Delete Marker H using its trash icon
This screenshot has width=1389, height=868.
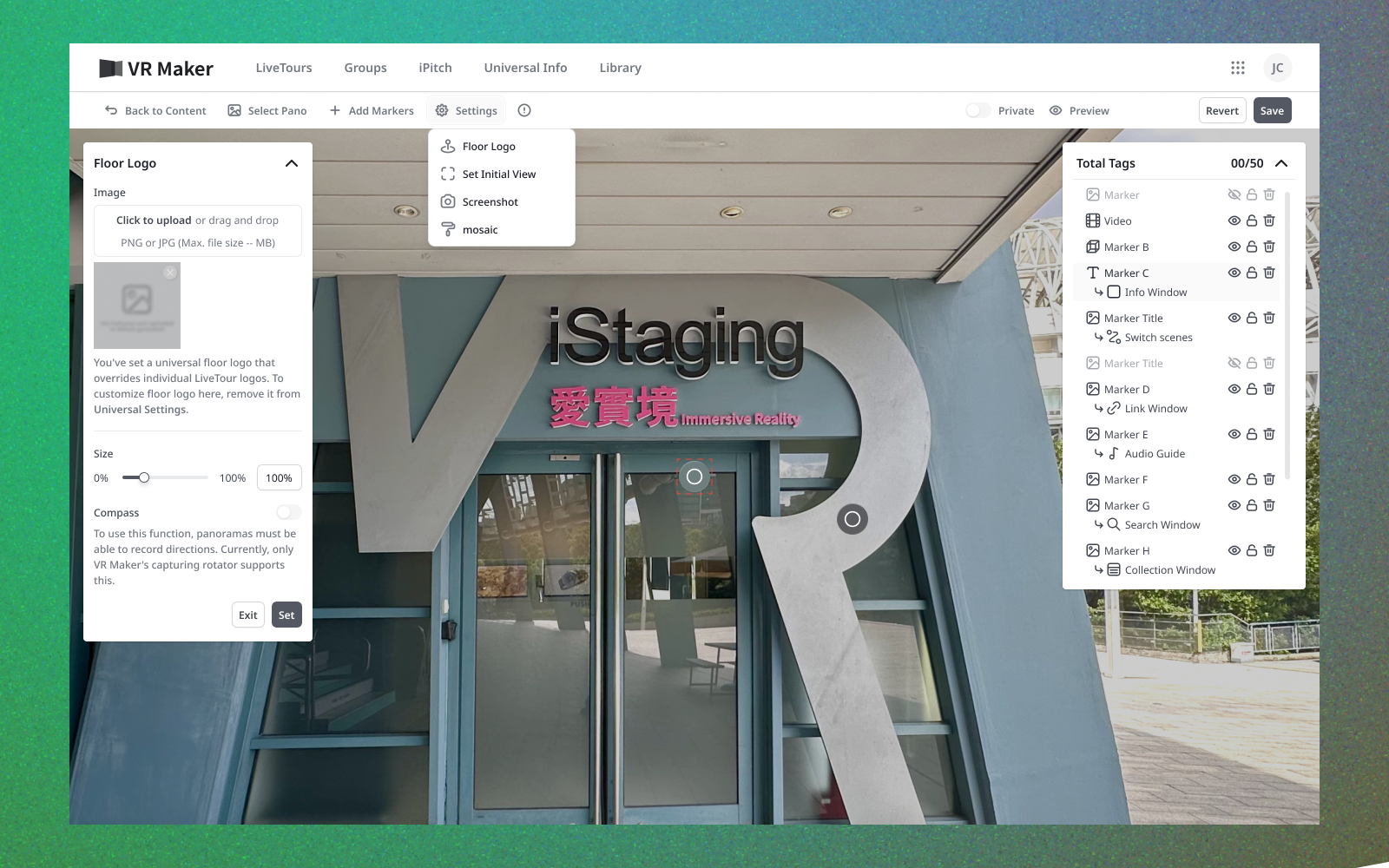point(1269,550)
